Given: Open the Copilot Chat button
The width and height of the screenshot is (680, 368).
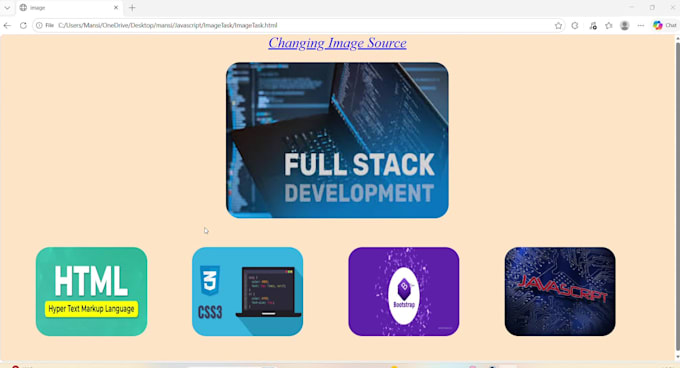Looking at the screenshot, I should tap(665, 26).
